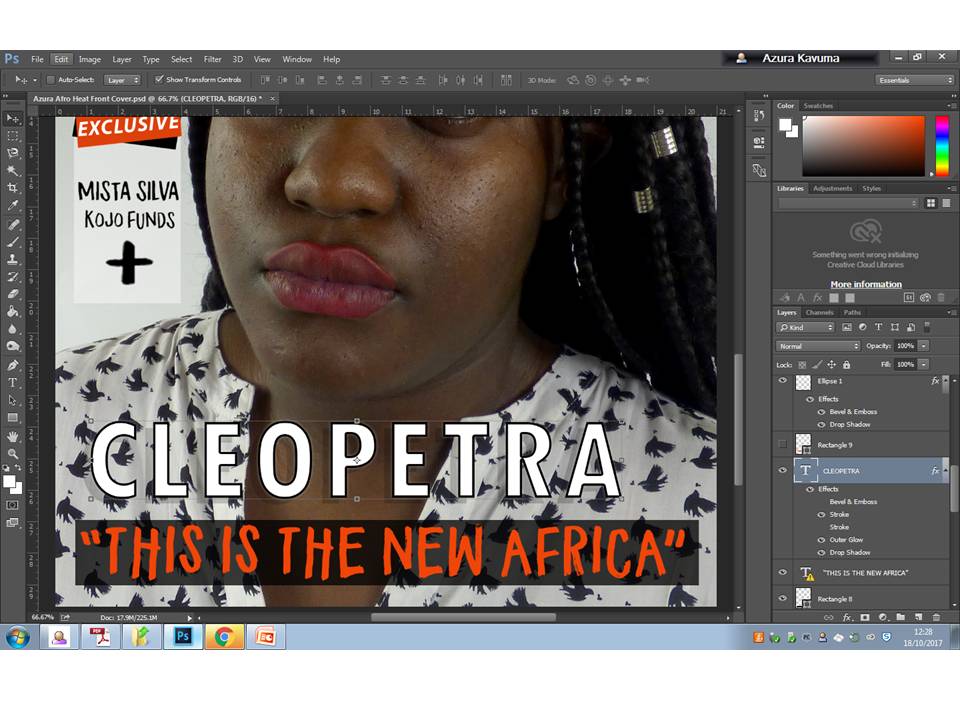Viewport: 960px width, 720px height.
Task: Hide the CLEOPETRA text layer
Action: [x=782, y=470]
